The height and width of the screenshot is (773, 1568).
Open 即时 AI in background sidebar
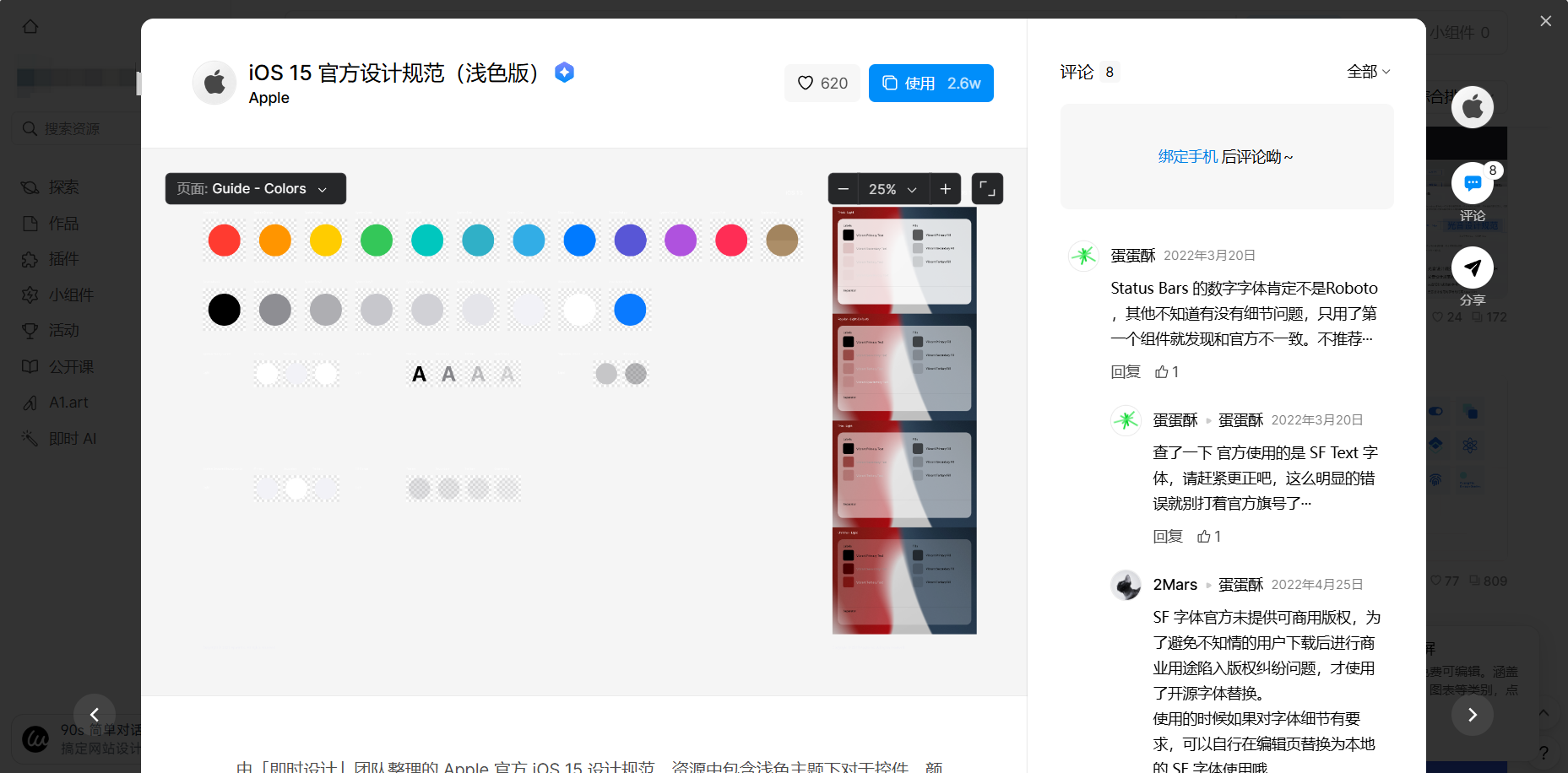59,439
